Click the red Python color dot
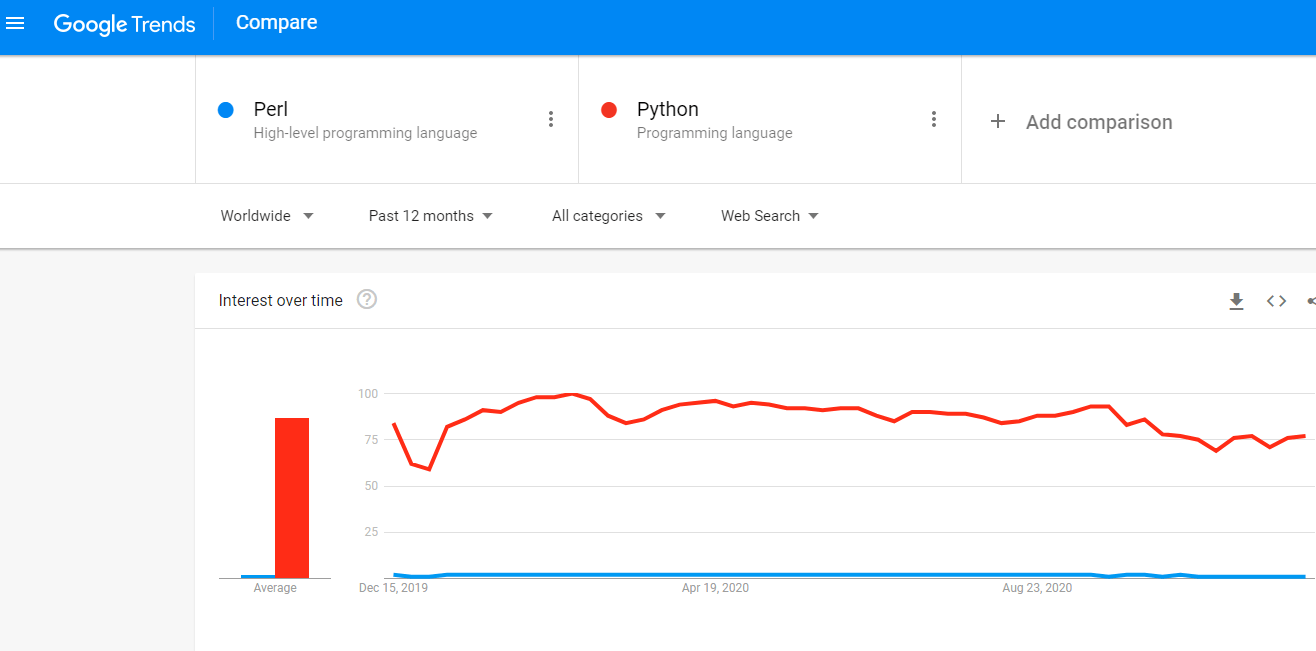 coord(609,110)
